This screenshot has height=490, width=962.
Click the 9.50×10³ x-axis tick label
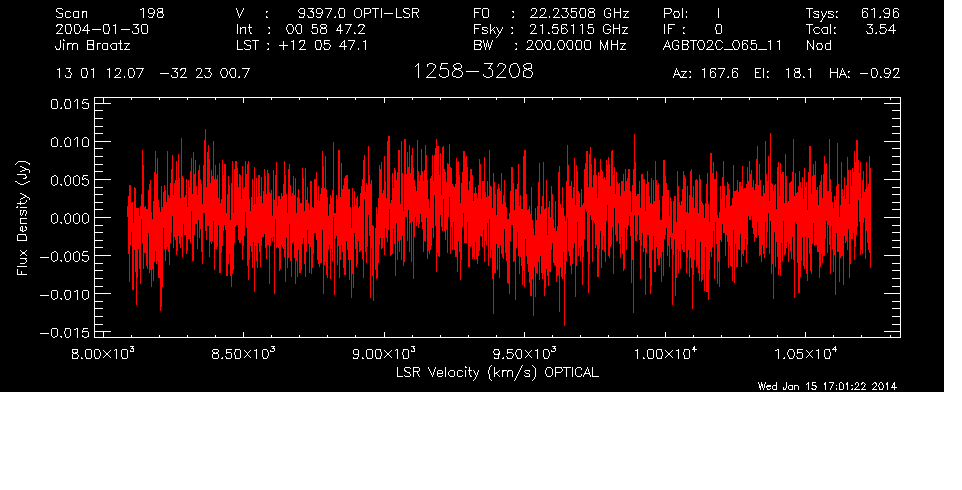pos(525,354)
